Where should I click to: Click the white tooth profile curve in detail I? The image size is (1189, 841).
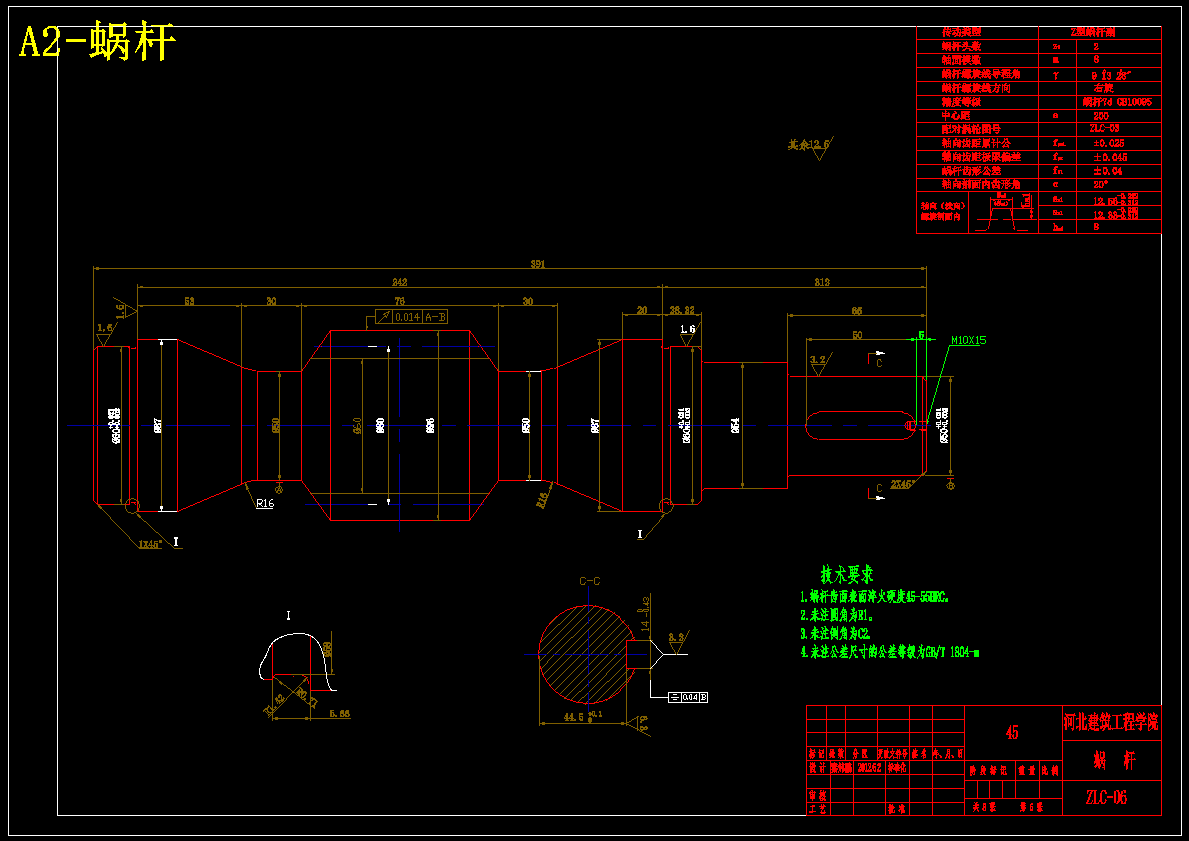coord(296,661)
